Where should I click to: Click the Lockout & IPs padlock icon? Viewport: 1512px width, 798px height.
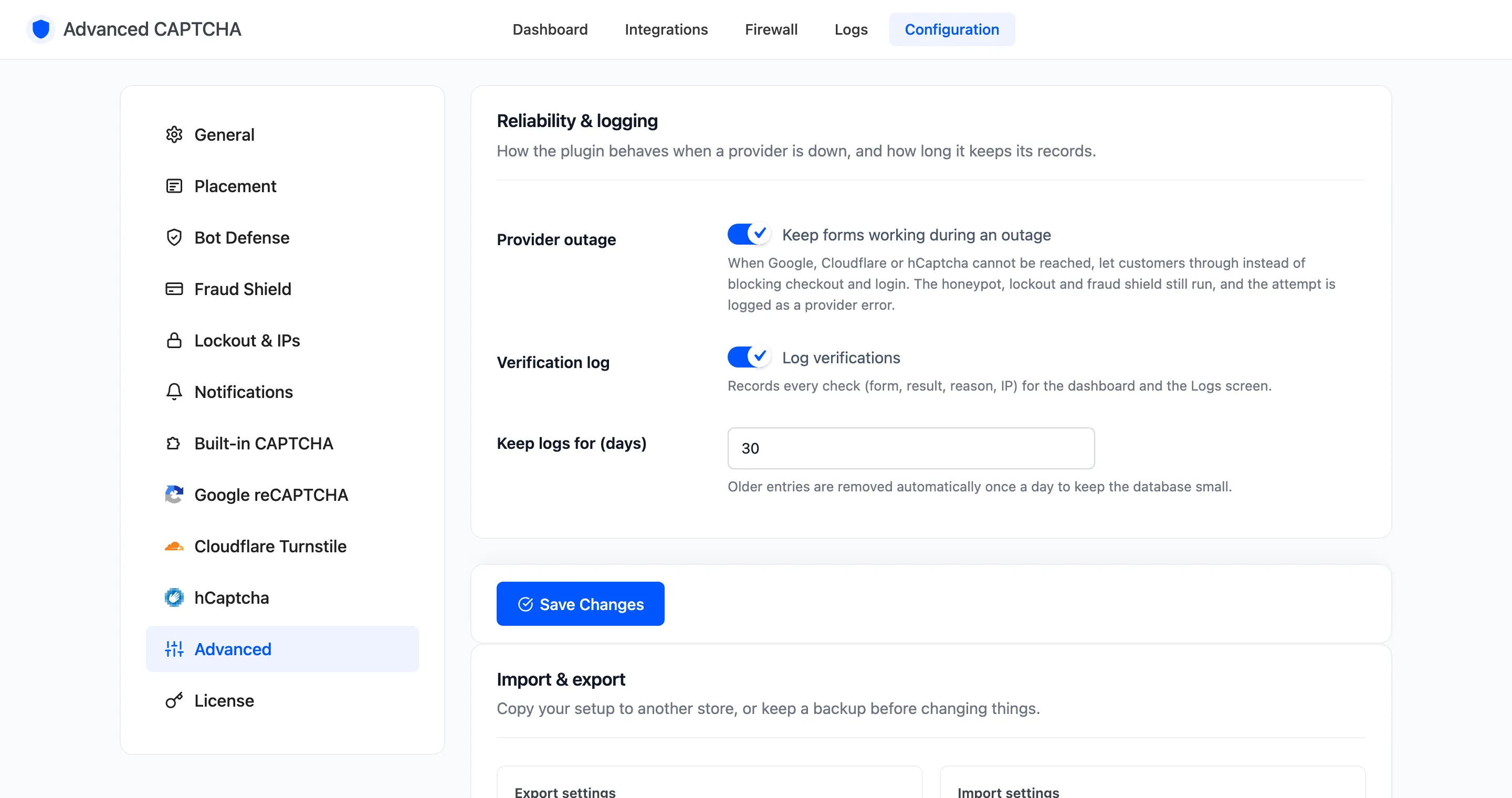[x=174, y=340]
